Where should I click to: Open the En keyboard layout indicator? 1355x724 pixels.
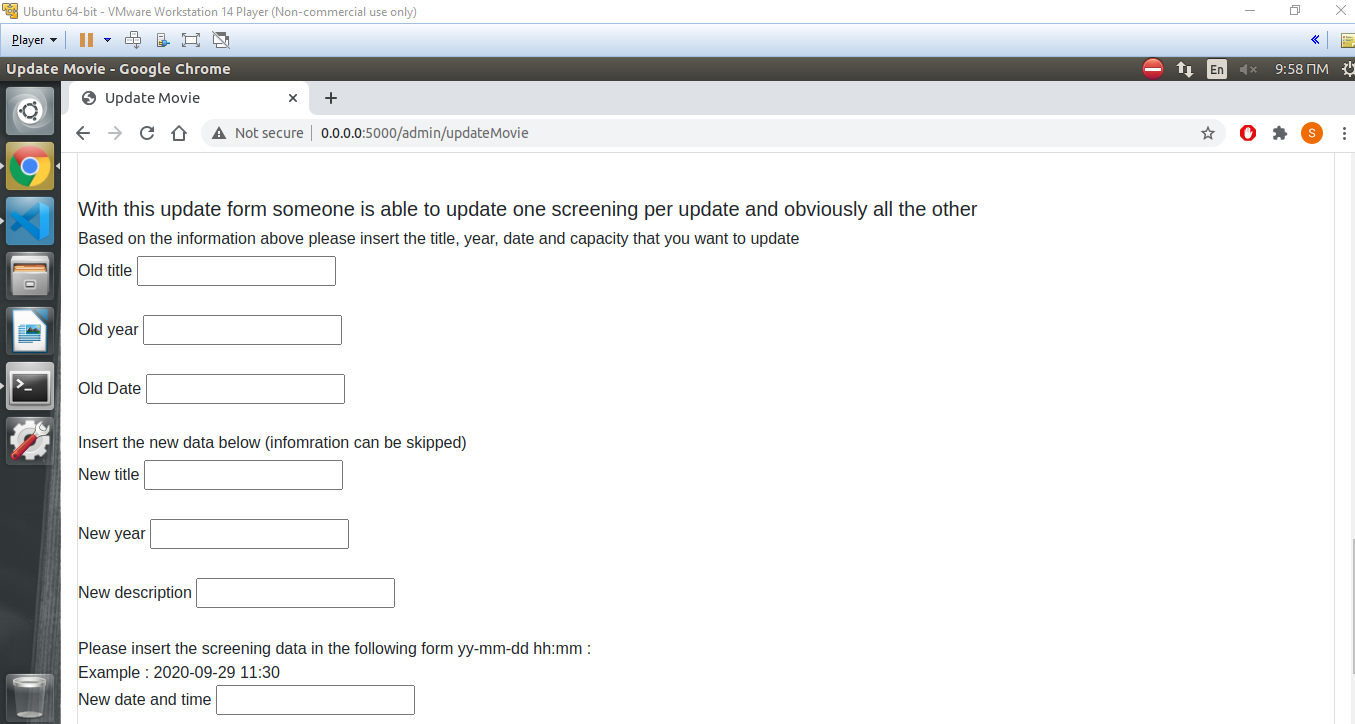tap(1216, 69)
